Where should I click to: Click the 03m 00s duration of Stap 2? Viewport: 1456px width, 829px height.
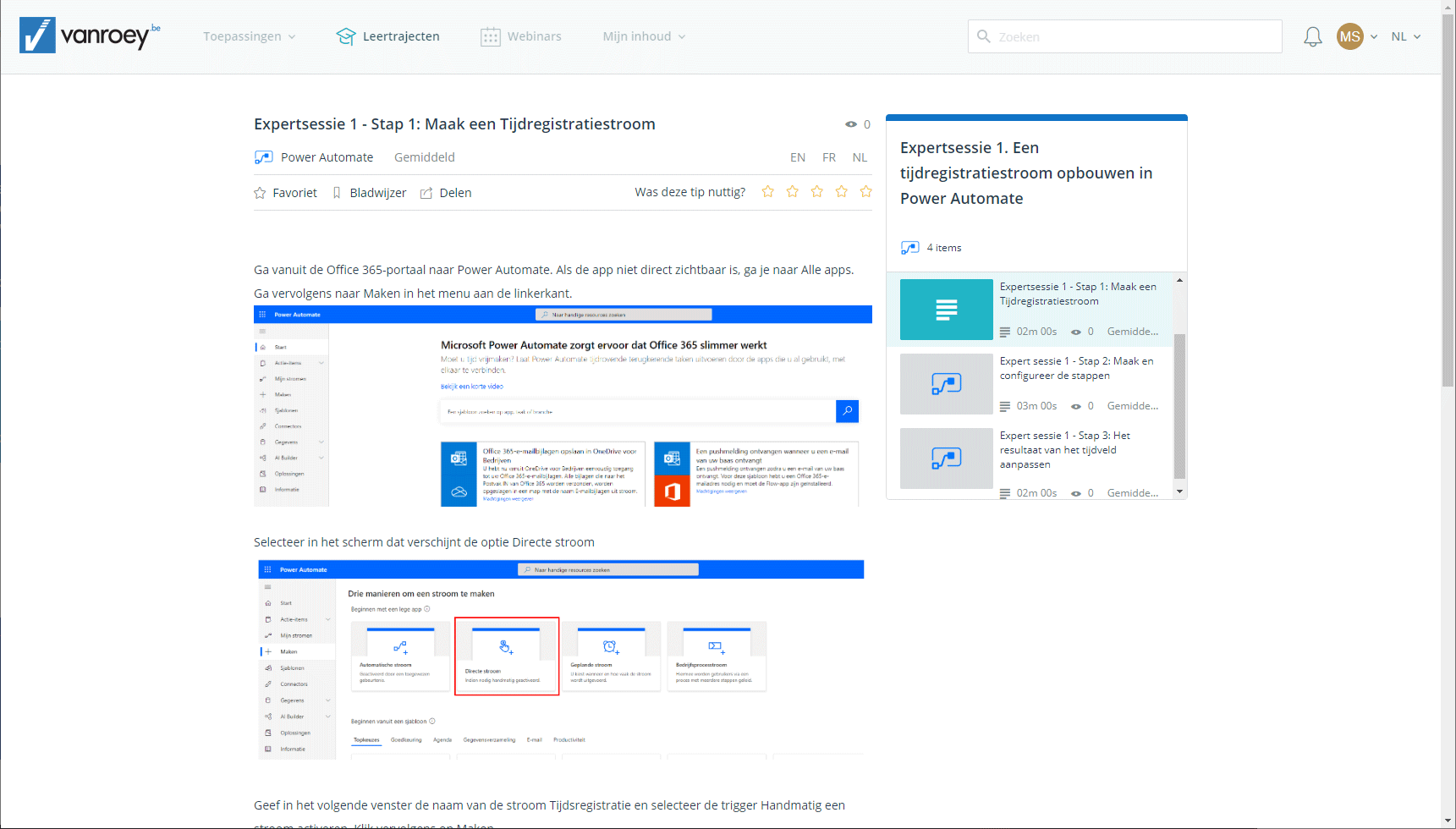1036,406
